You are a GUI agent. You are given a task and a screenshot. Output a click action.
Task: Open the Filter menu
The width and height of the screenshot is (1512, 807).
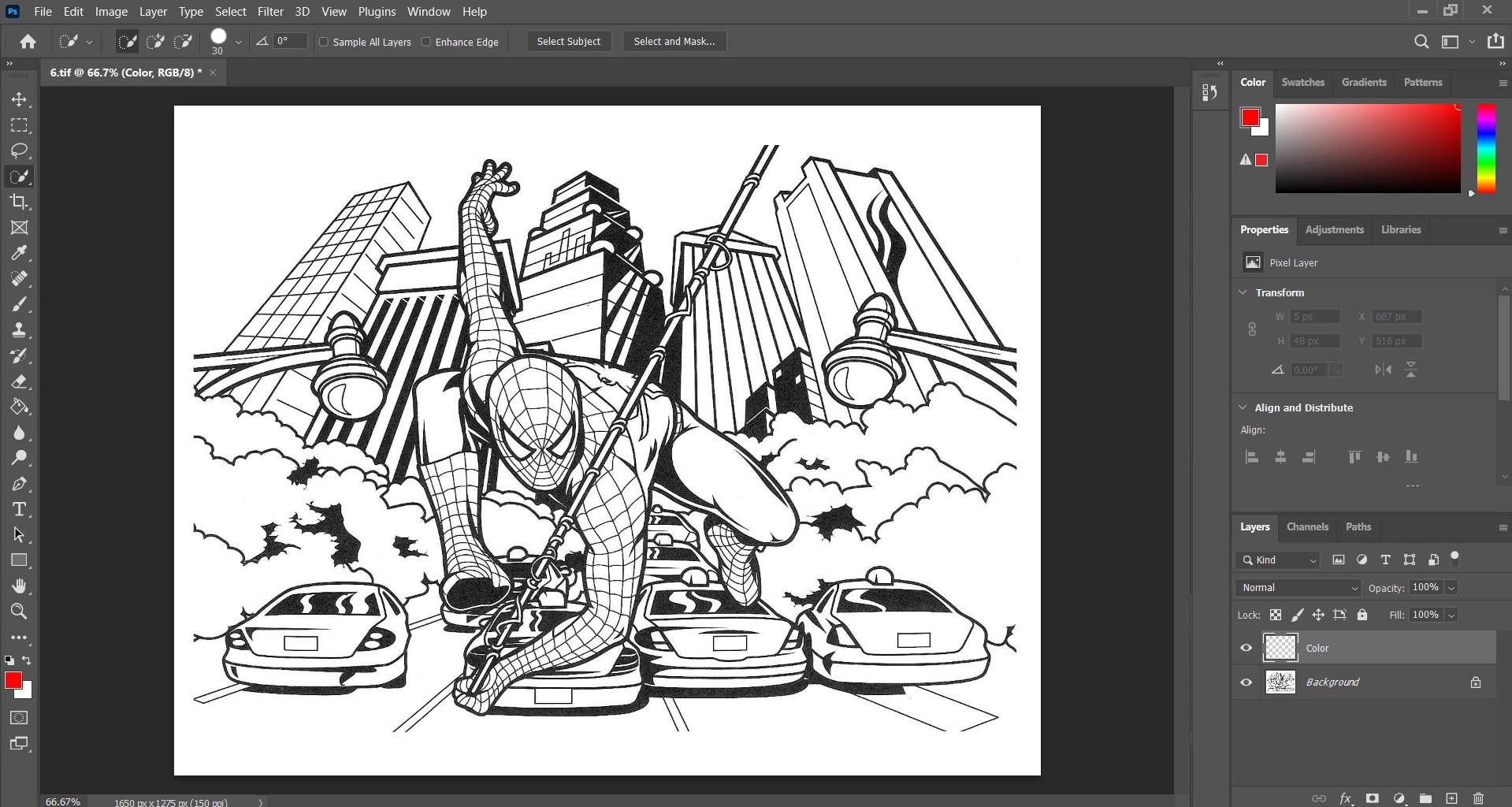[x=270, y=12]
